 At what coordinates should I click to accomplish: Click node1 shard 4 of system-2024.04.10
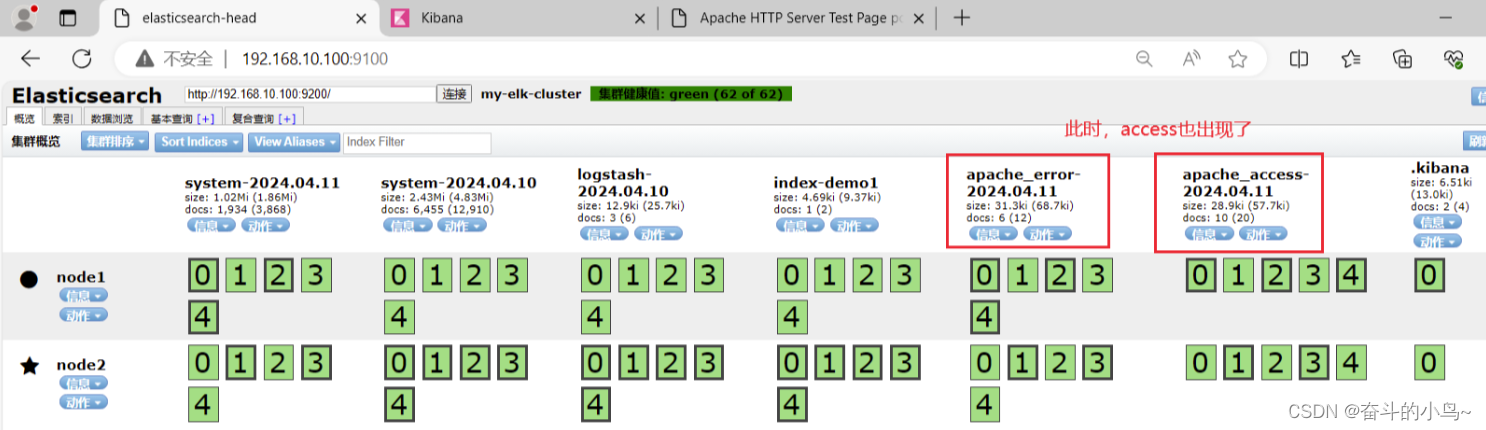[x=399, y=318]
